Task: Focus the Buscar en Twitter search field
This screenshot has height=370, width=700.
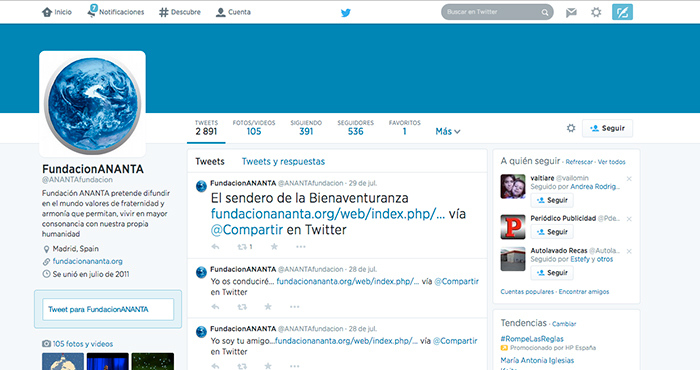Action: click(497, 12)
